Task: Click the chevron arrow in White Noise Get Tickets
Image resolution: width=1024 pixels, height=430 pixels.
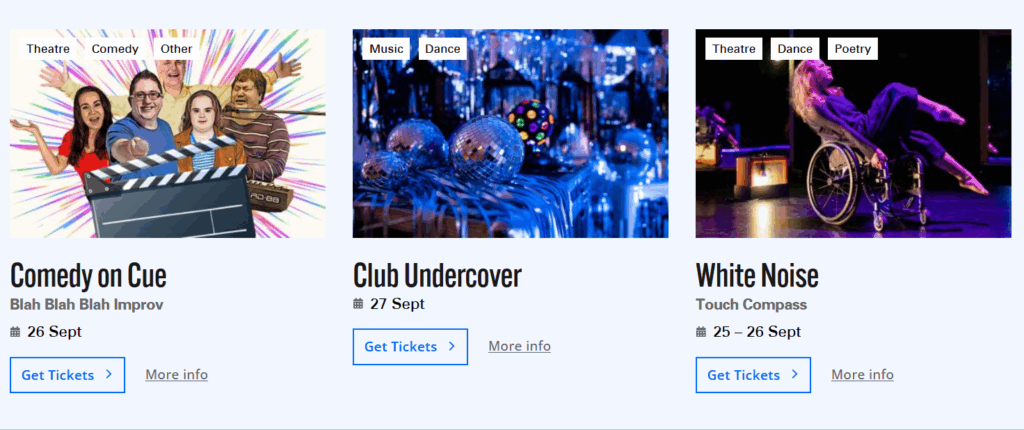Action: click(794, 374)
